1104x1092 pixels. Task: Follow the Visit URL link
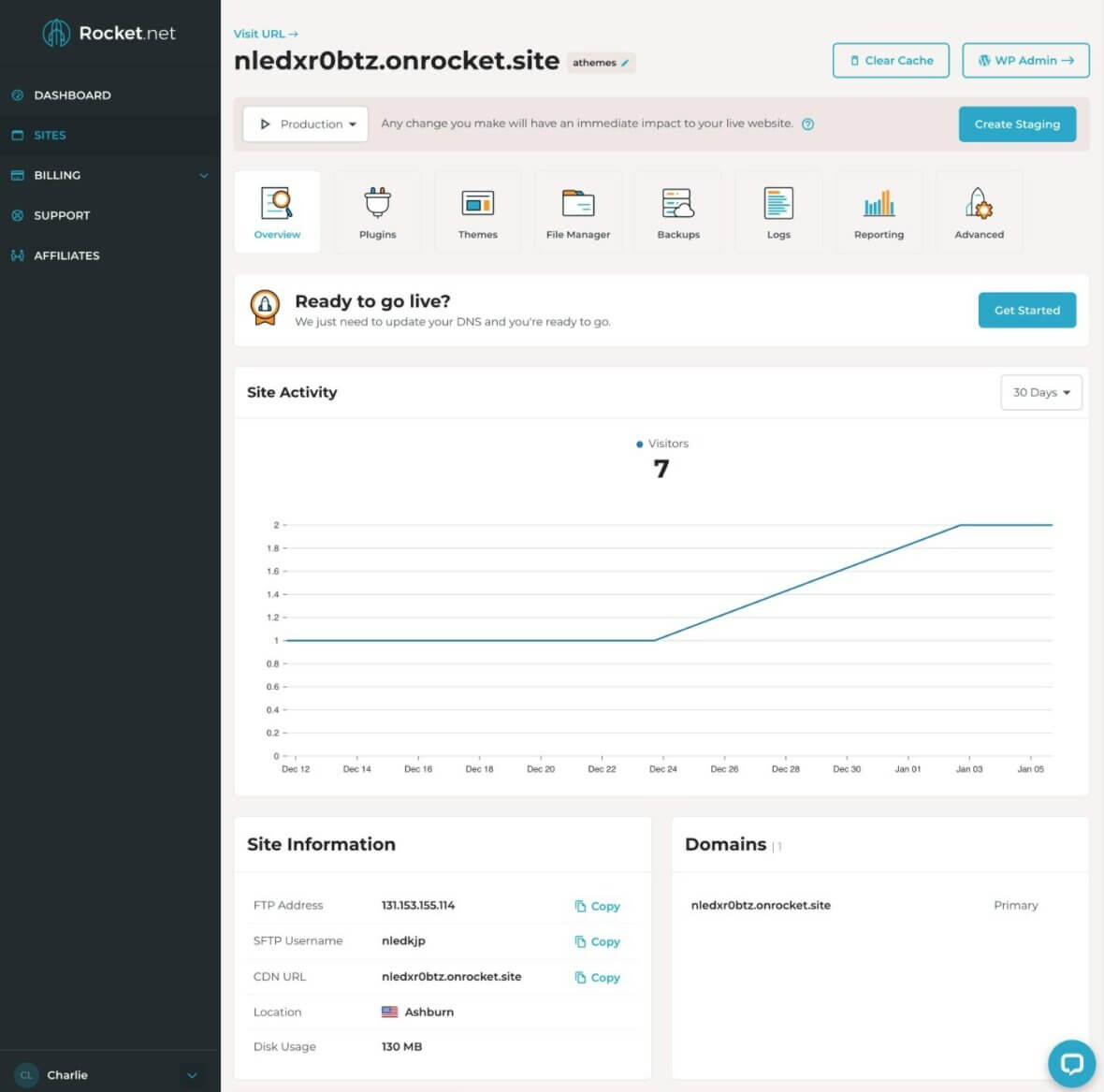click(266, 34)
